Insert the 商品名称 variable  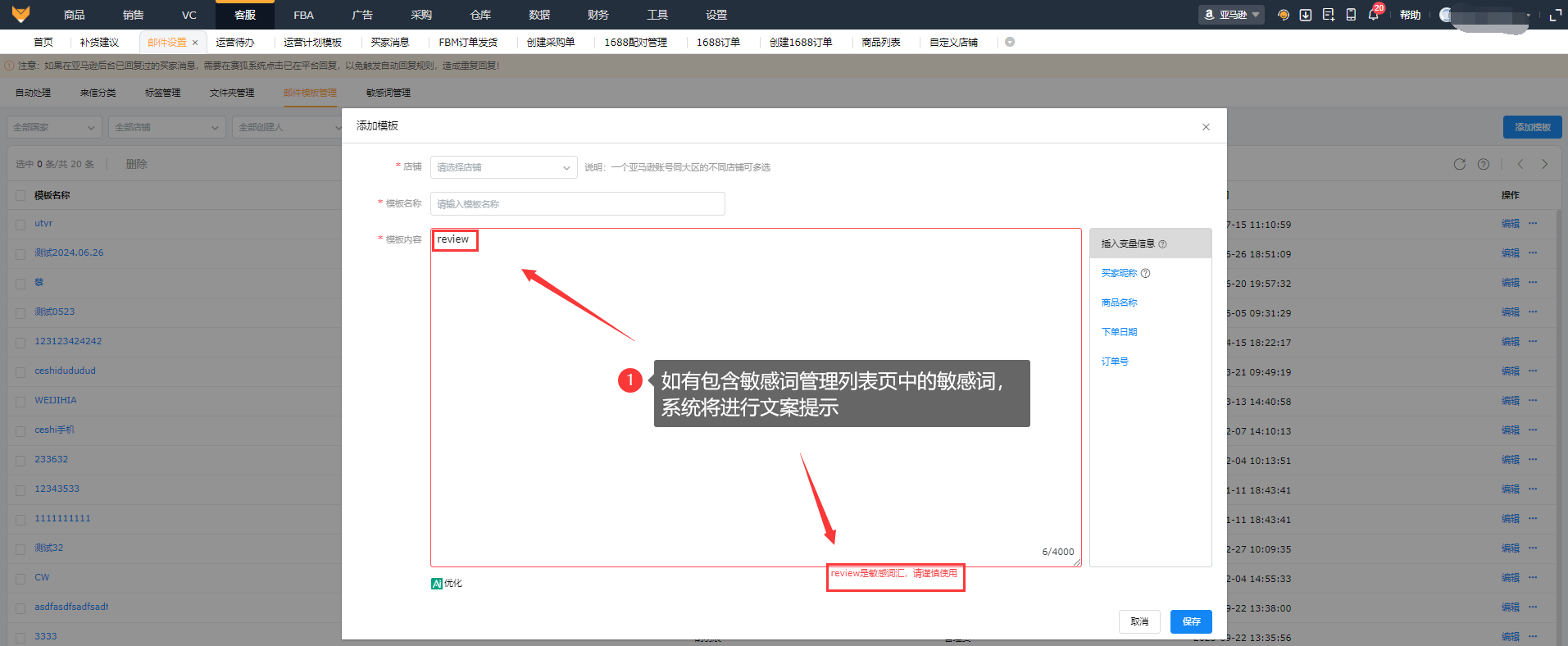pos(1119,303)
